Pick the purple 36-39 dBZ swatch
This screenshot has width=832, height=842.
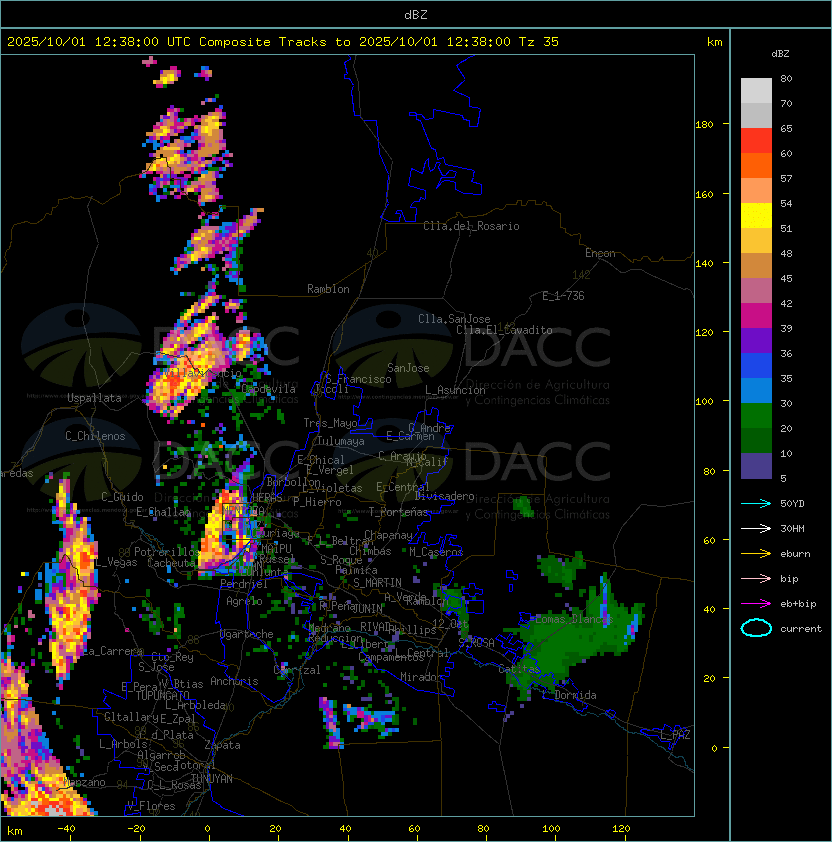[x=756, y=340]
